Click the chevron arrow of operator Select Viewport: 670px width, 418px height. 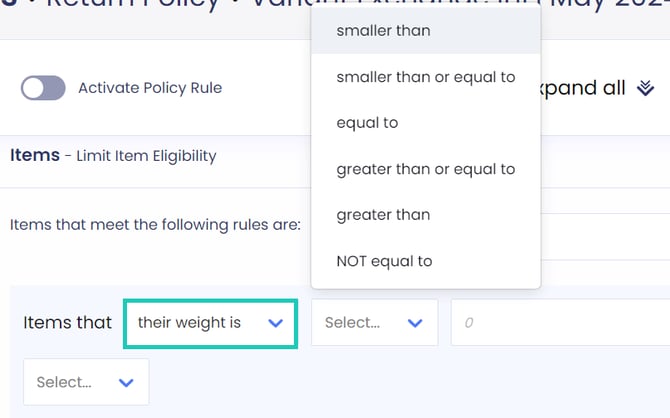pos(415,323)
